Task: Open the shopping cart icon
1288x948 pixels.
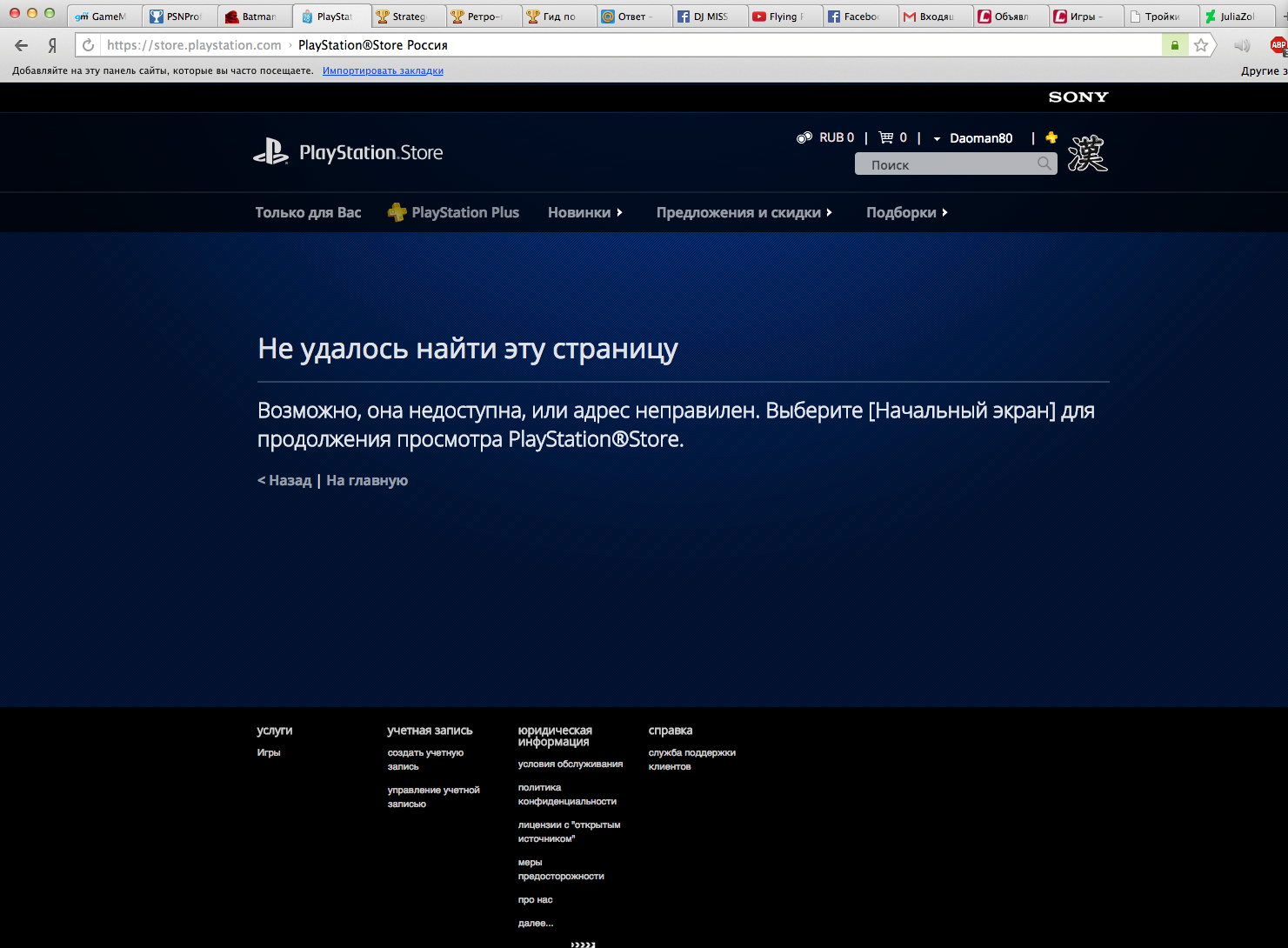Action: point(886,137)
